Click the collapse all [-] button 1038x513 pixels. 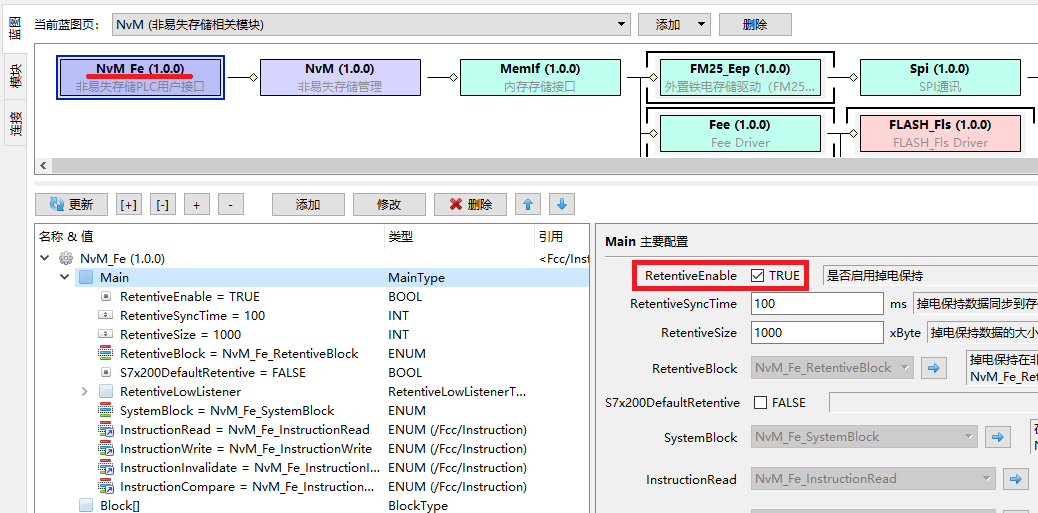coord(163,204)
